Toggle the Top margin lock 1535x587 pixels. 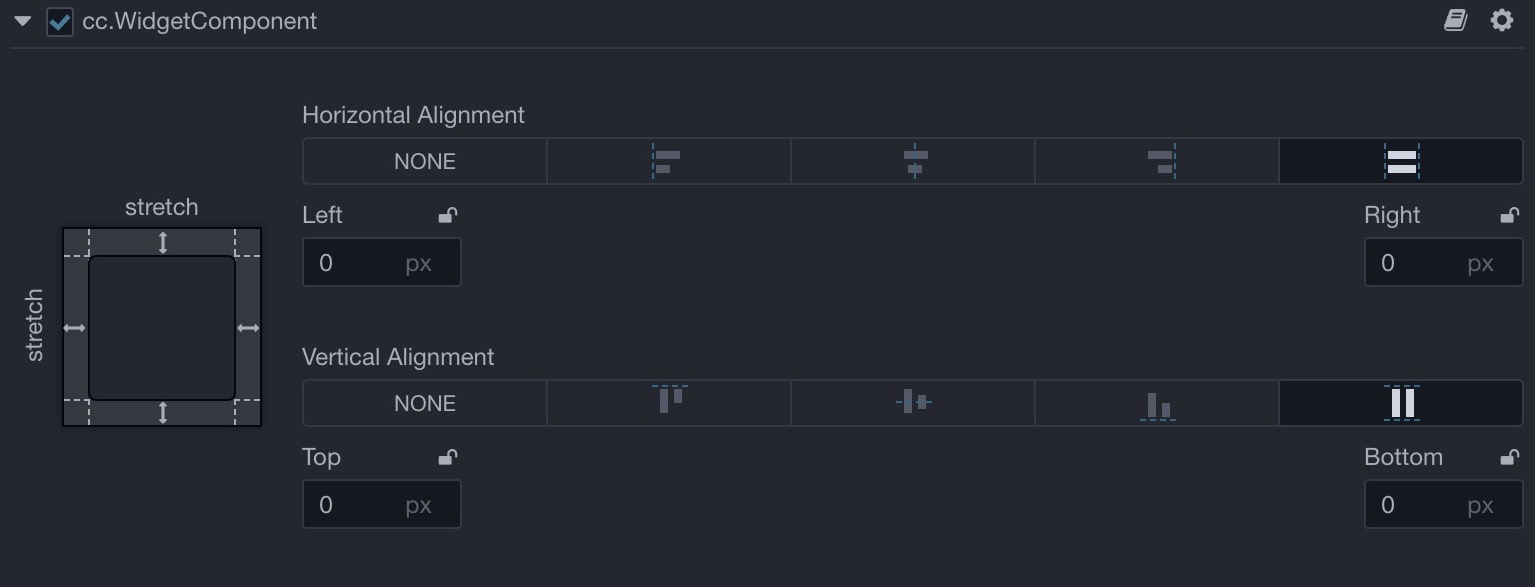coord(448,457)
